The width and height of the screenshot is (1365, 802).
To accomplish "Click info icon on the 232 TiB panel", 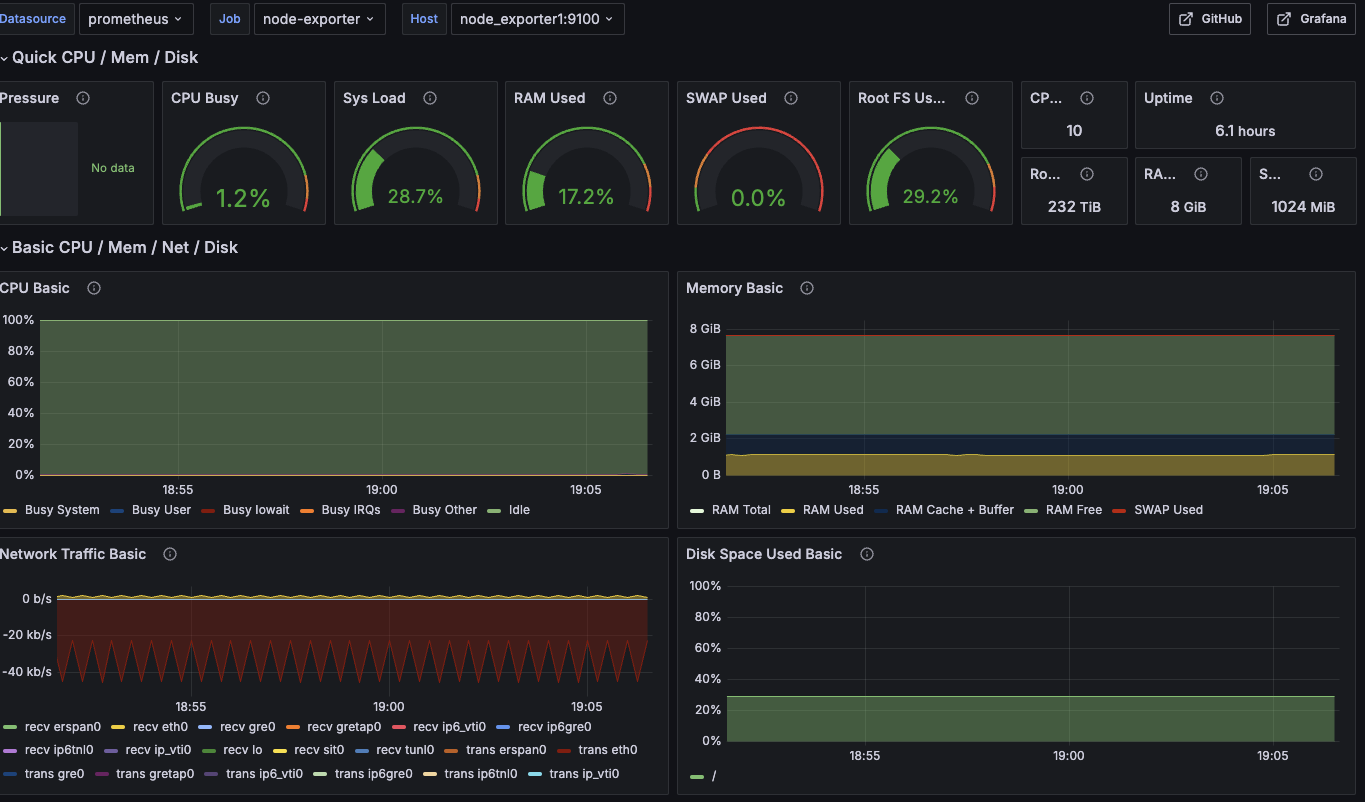I will [1087, 174].
